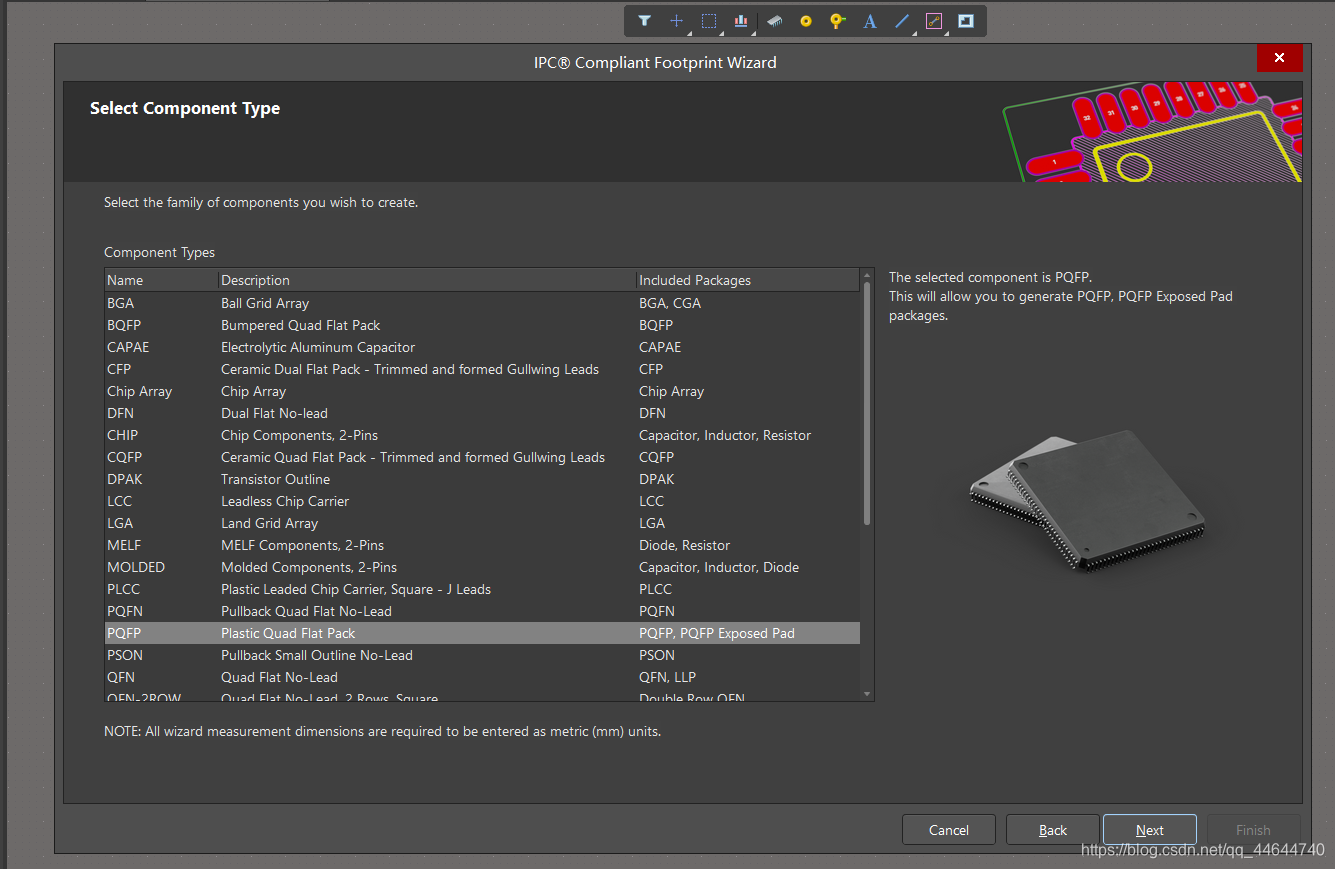Select the BQFP component type
The width and height of the screenshot is (1335, 869).
(482, 325)
